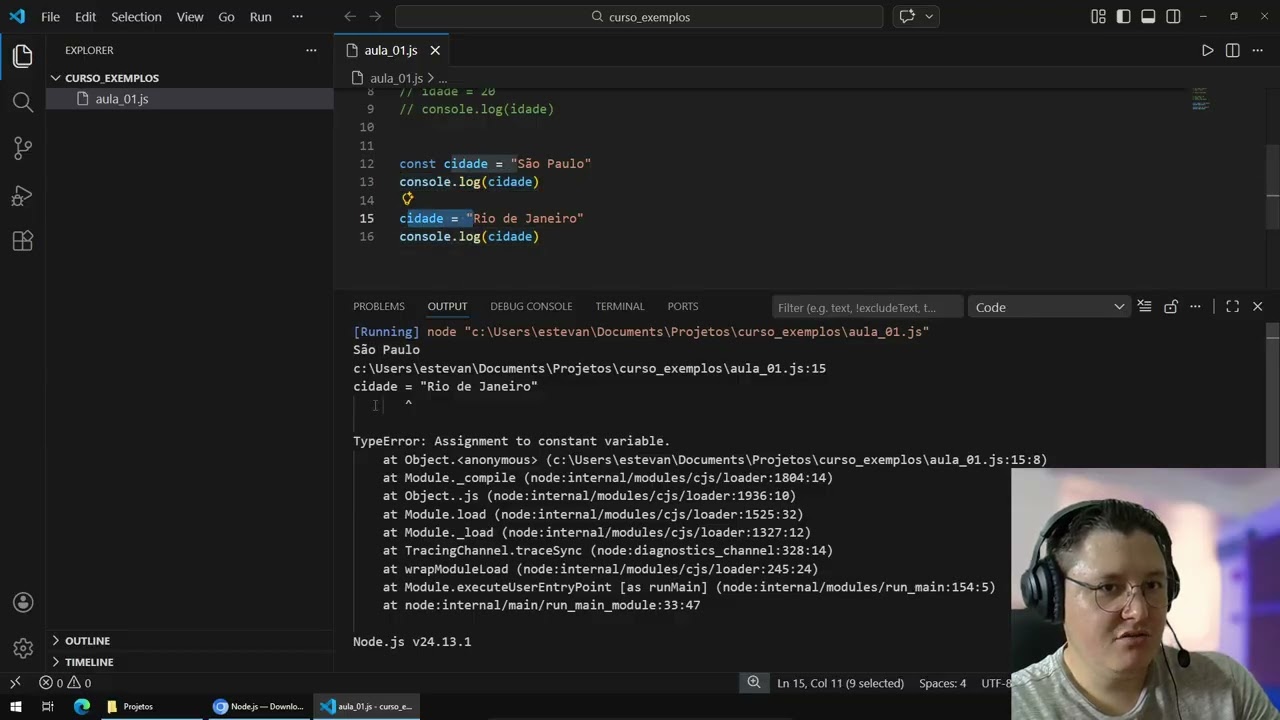
Task: Open the Go menu
Action: pos(226,17)
